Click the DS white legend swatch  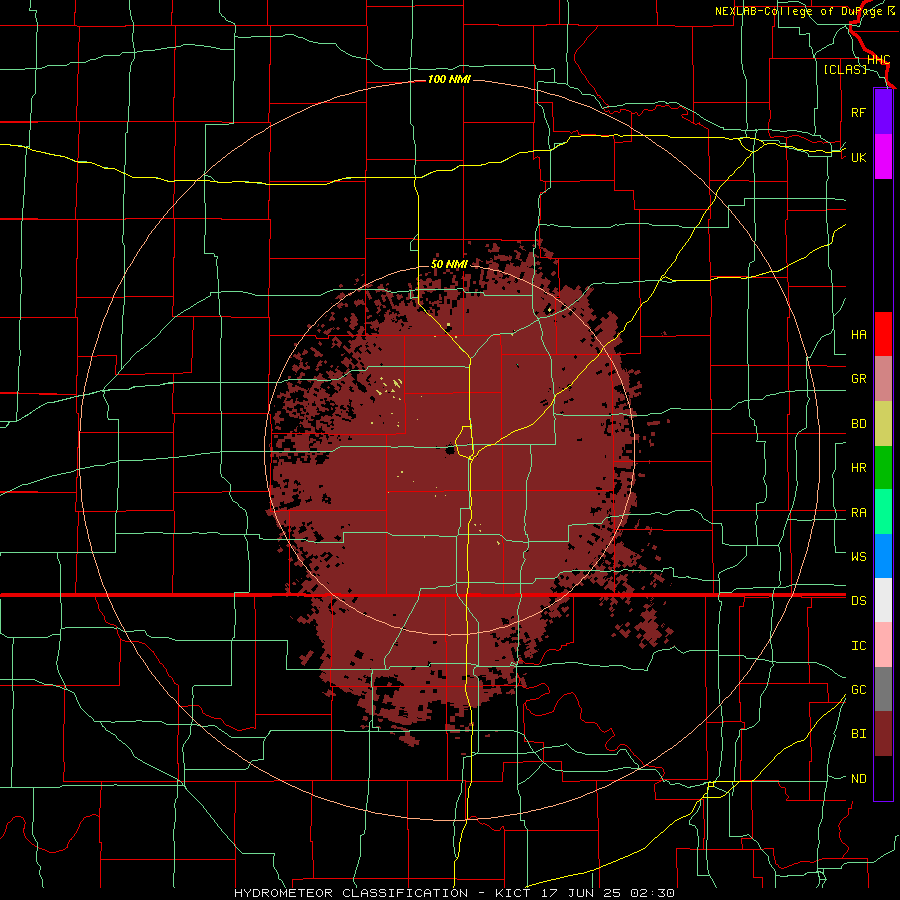[x=883, y=600]
